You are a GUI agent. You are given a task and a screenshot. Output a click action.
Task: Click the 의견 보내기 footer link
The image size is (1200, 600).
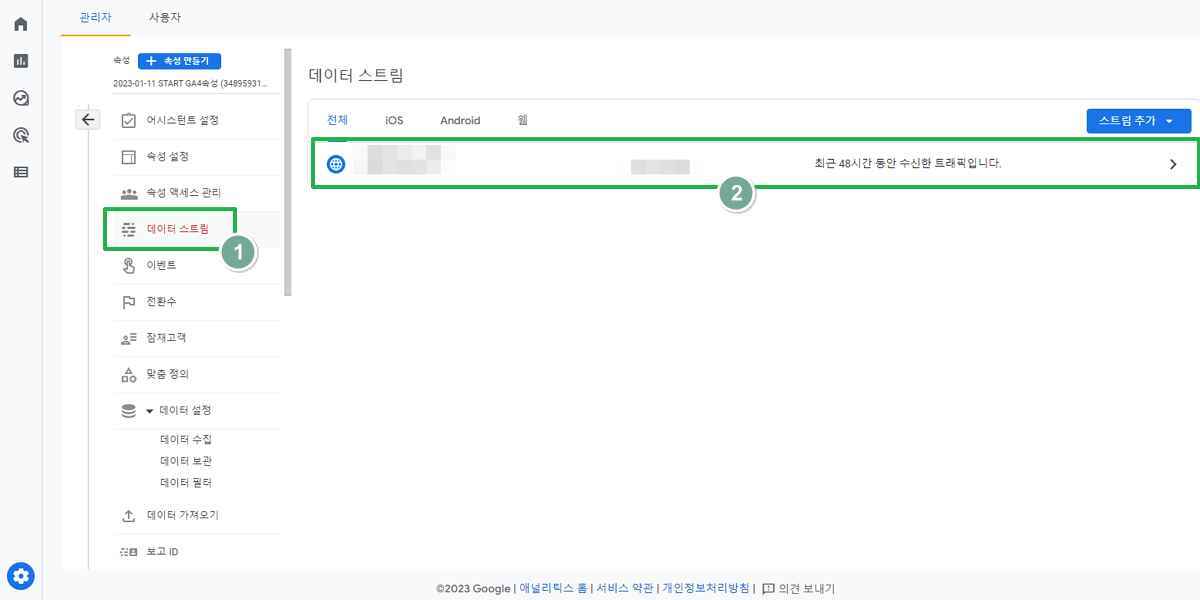(x=806, y=589)
